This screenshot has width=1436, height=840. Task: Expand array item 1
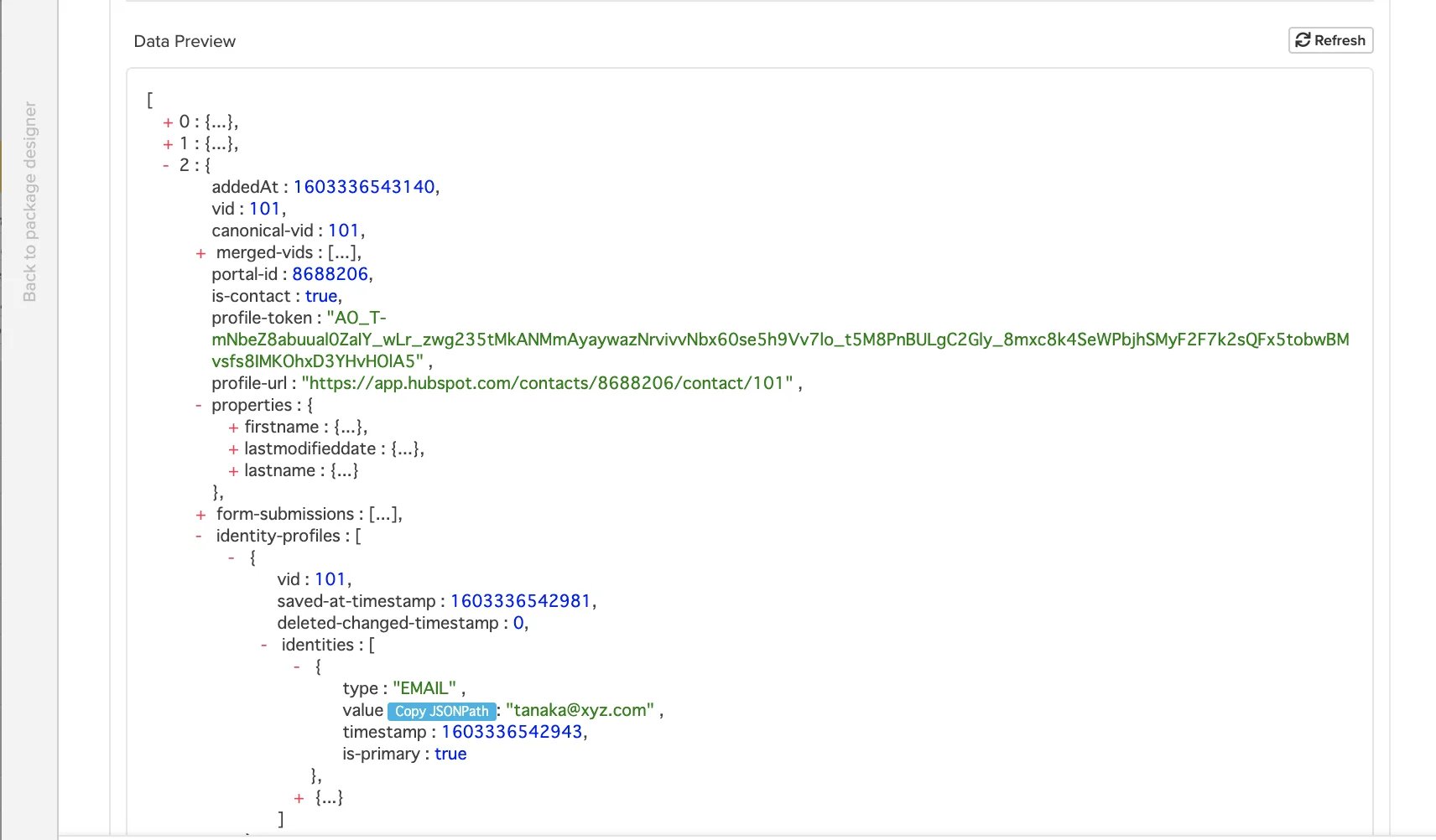[x=168, y=144]
